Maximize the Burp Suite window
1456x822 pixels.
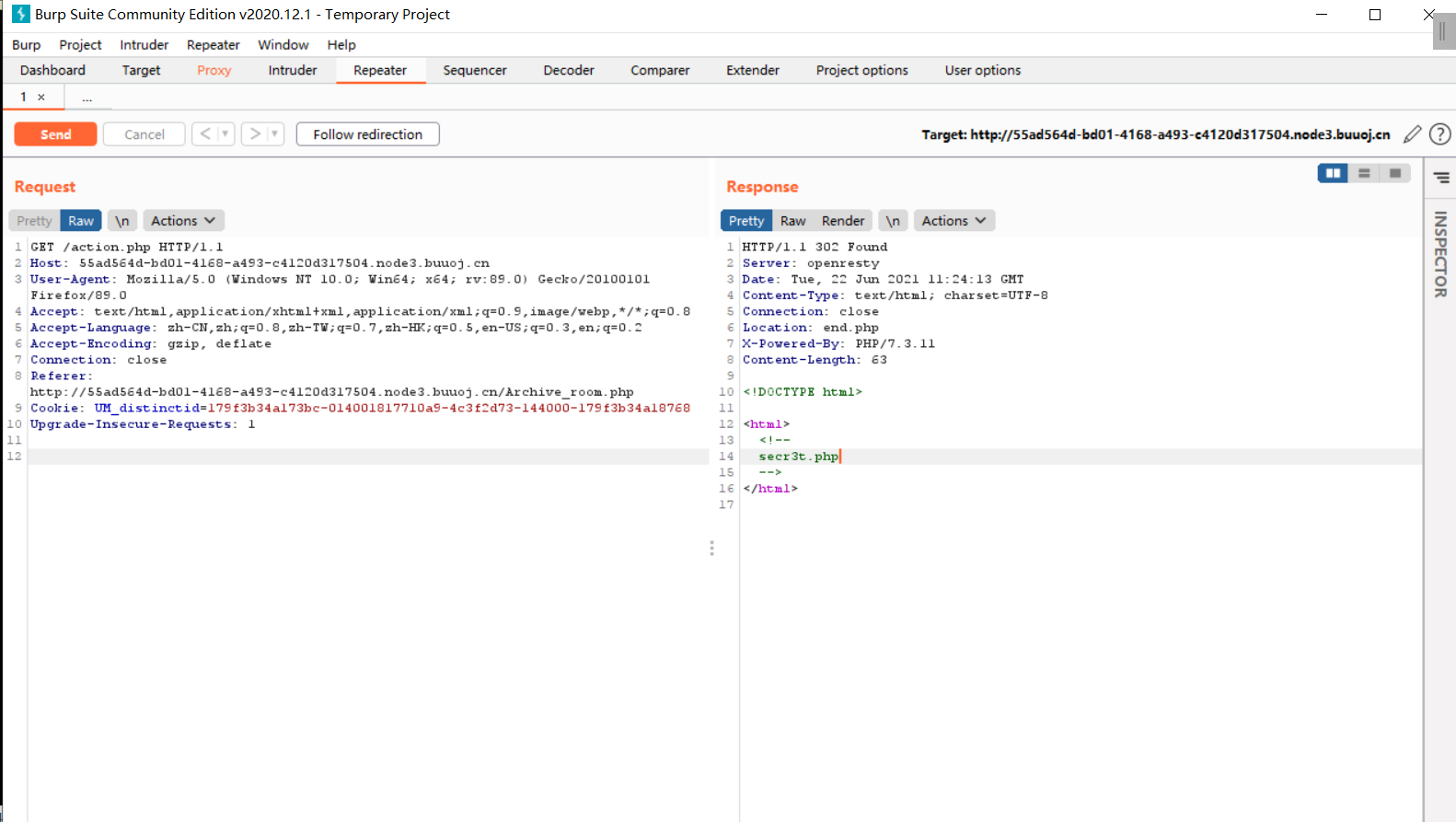[1375, 14]
